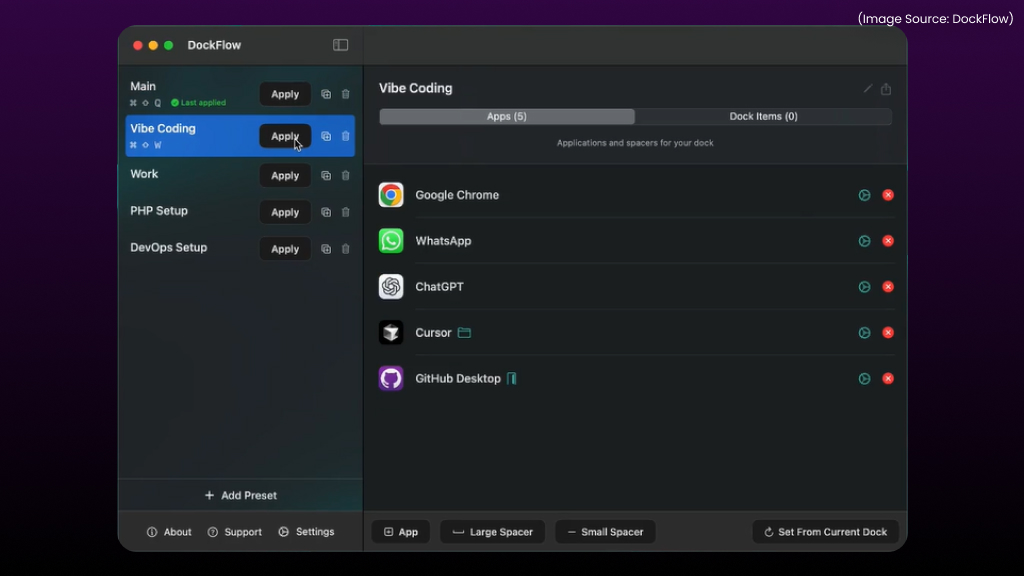Duplicate the DevOps Setup preset
This screenshot has height=576, width=1024.
coord(326,249)
